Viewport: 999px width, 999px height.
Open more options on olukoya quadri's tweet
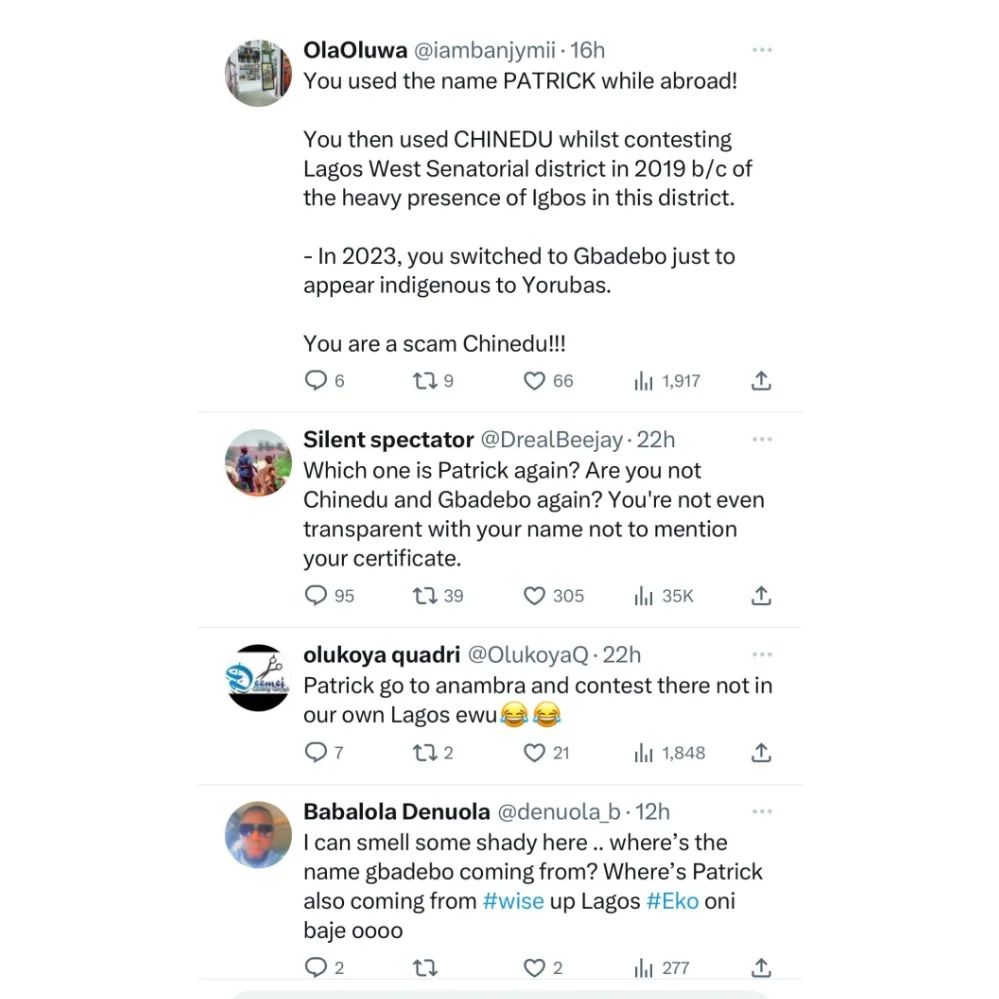pos(762,655)
